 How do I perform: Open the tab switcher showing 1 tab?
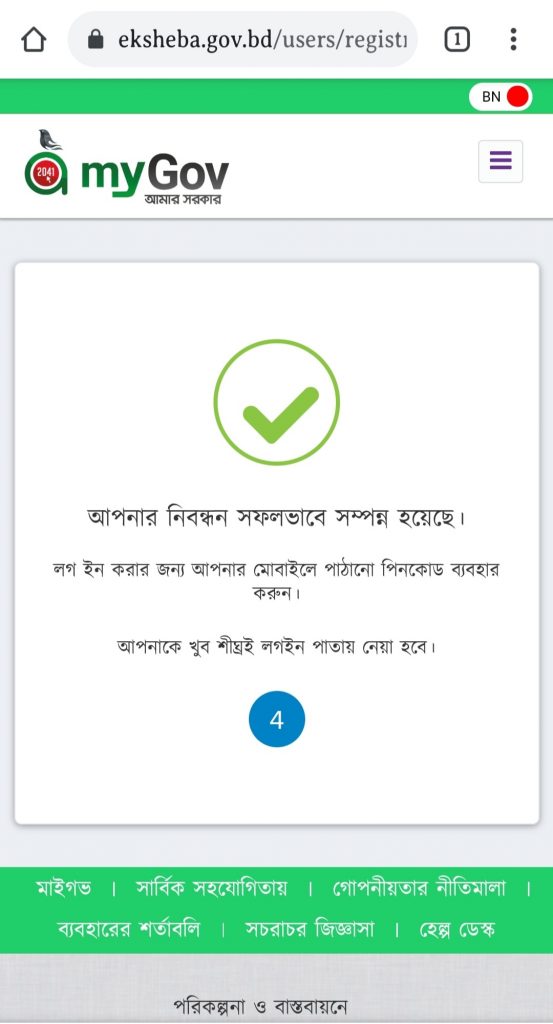(x=457, y=40)
